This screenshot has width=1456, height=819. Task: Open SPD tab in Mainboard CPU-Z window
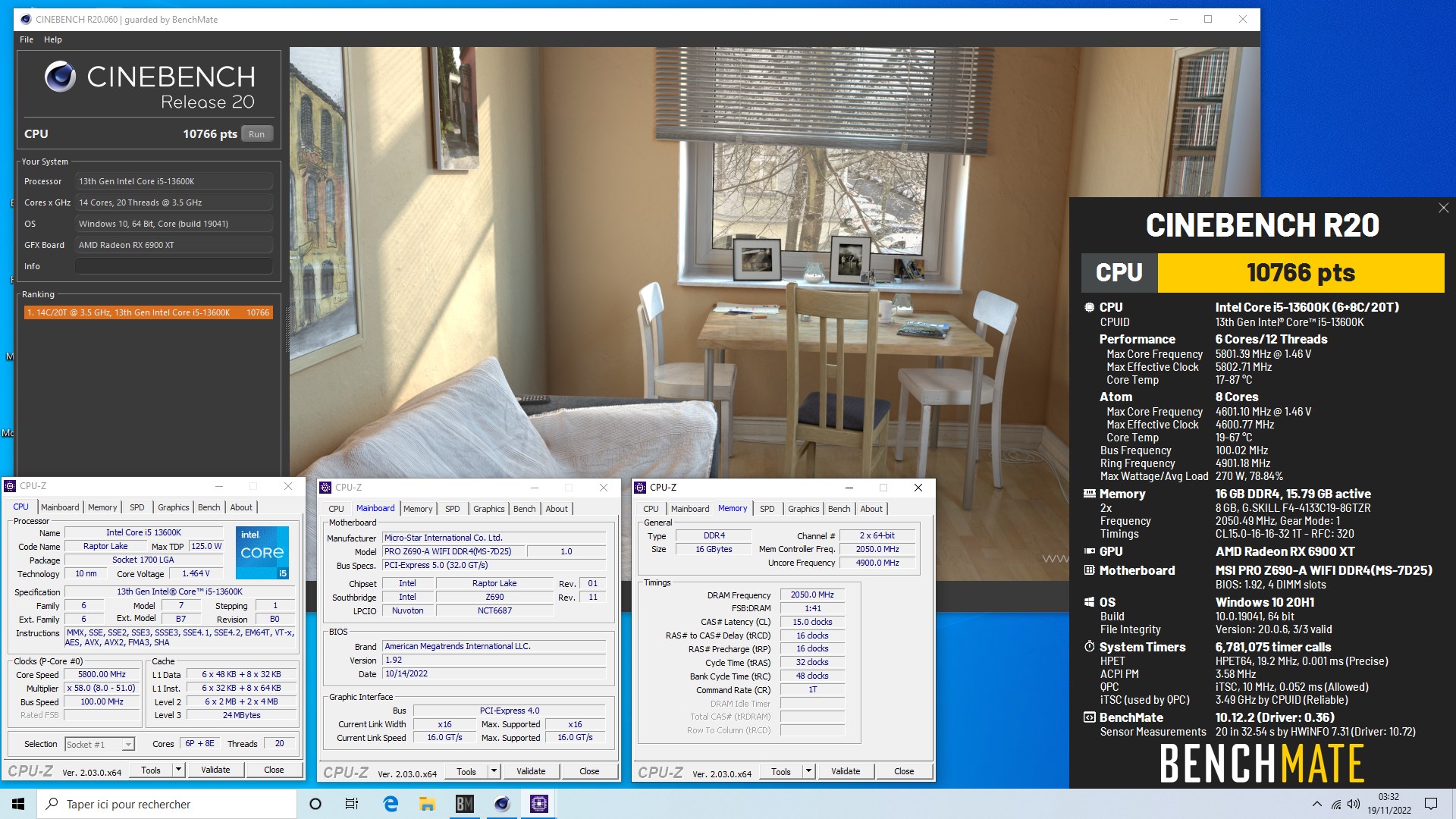click(x=453, y=509)
